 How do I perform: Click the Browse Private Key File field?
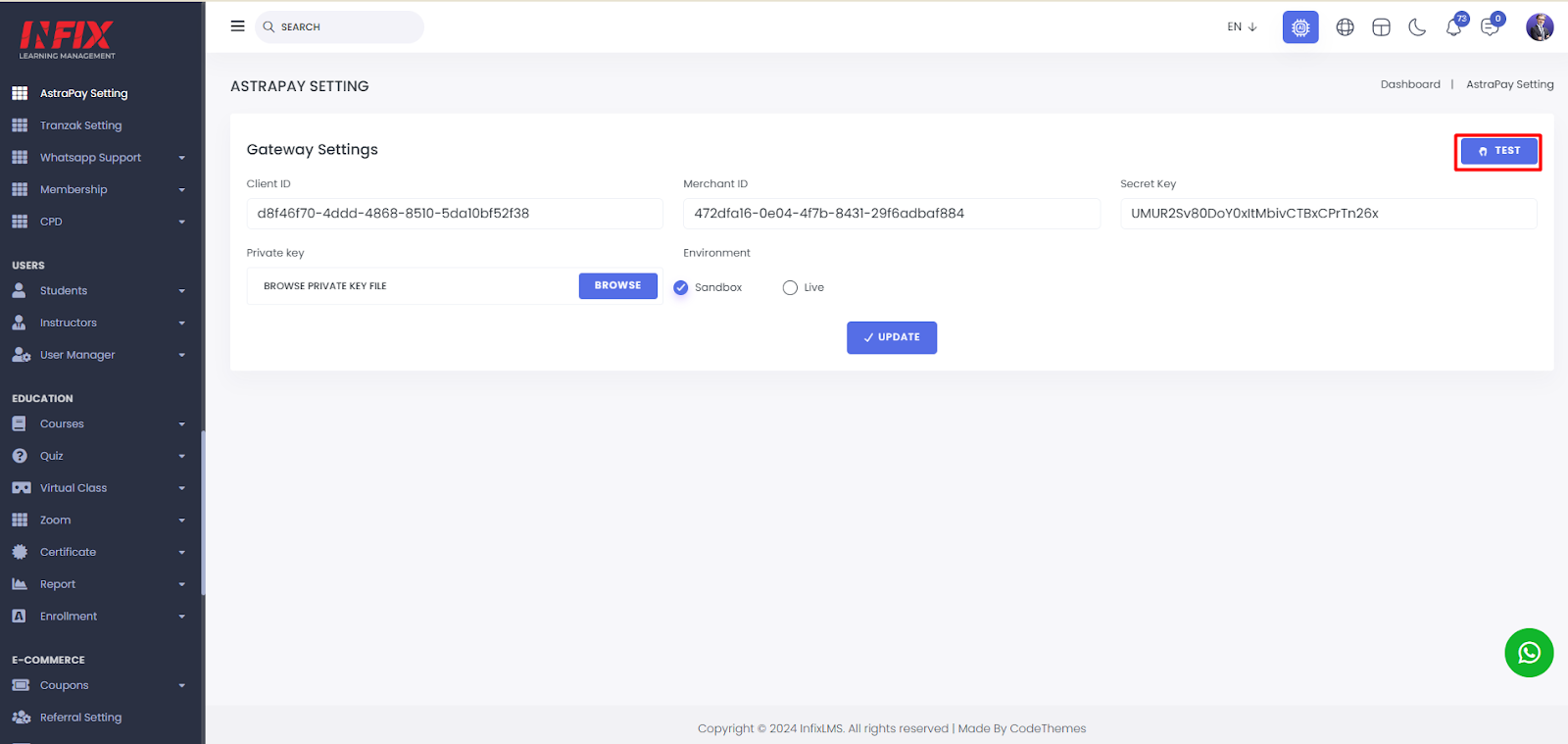coord(413,286)
